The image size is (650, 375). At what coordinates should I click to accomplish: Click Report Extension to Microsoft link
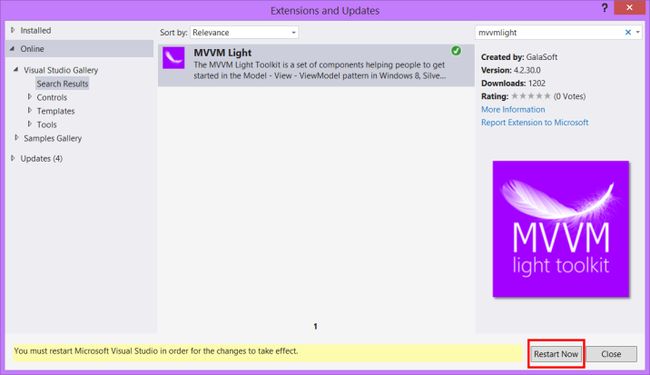[x=535, y=122]
